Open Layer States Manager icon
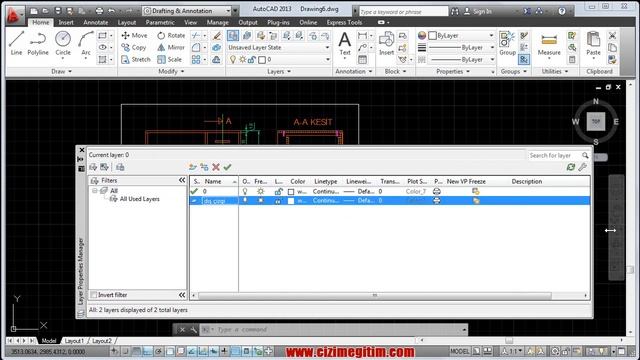Viewport: 640px width, 360px height. click(120, 167)
